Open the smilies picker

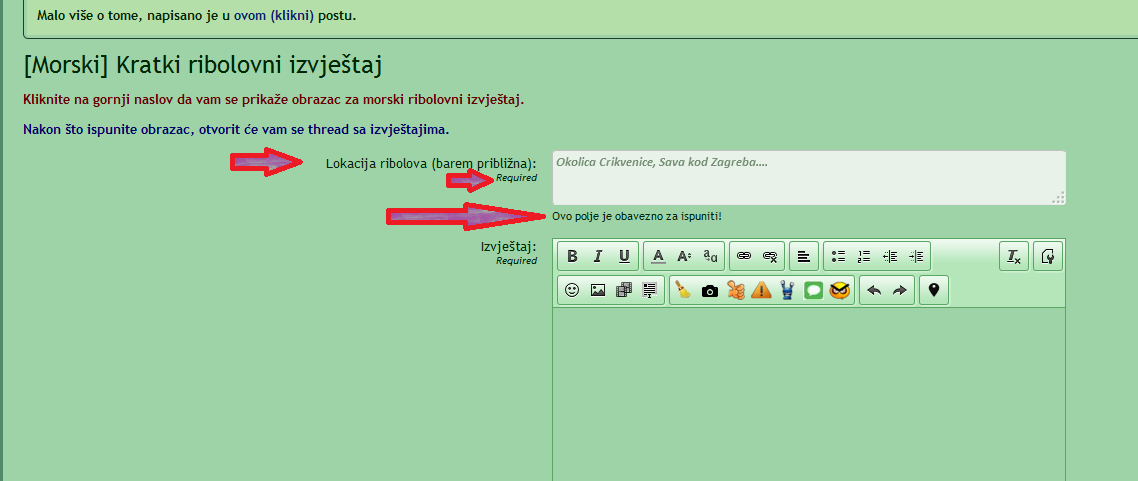pos(572,290)
